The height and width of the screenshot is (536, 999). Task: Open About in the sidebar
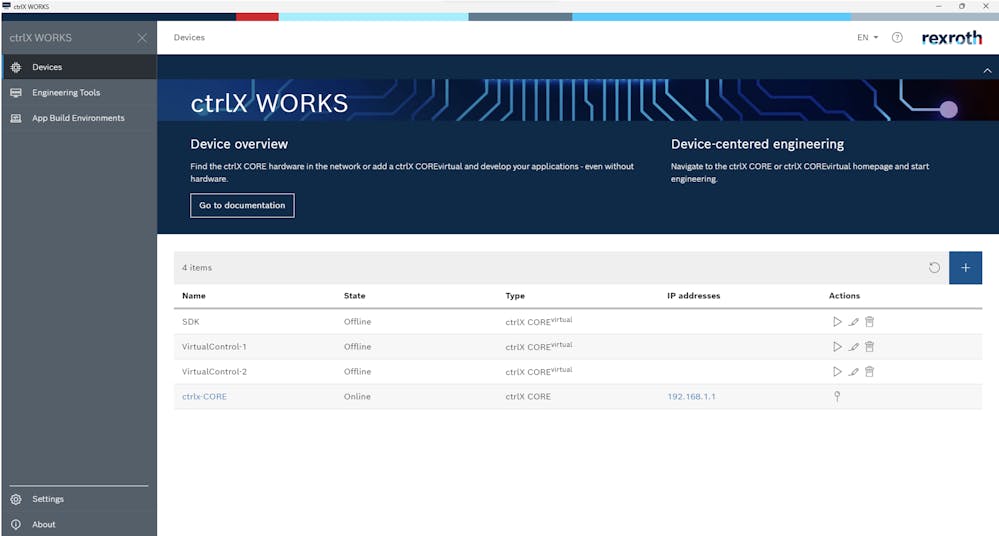(79, 525)
